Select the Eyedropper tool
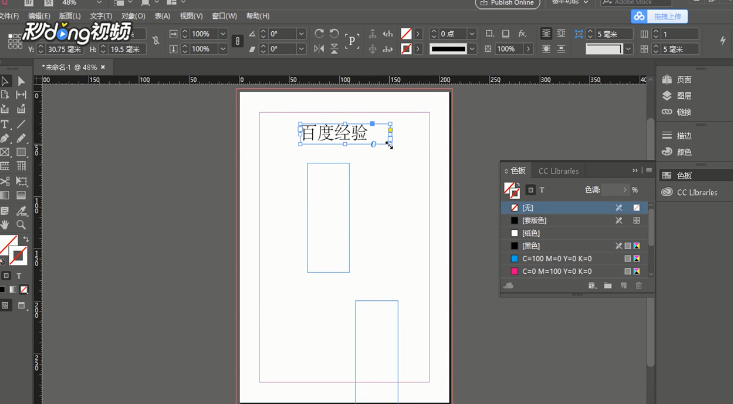The image size is (733, 404). [22, 211]
